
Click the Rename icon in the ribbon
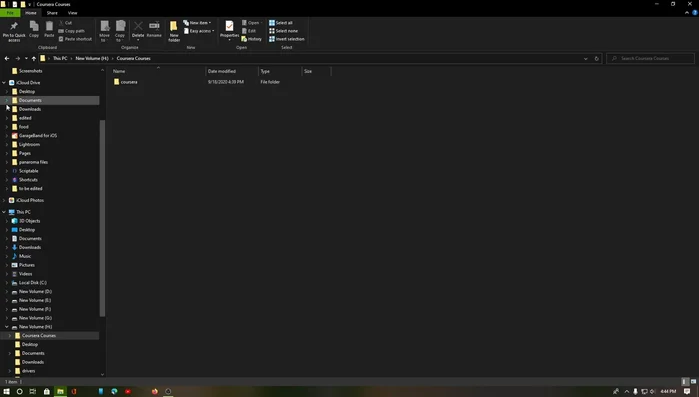tap(154, 29)
